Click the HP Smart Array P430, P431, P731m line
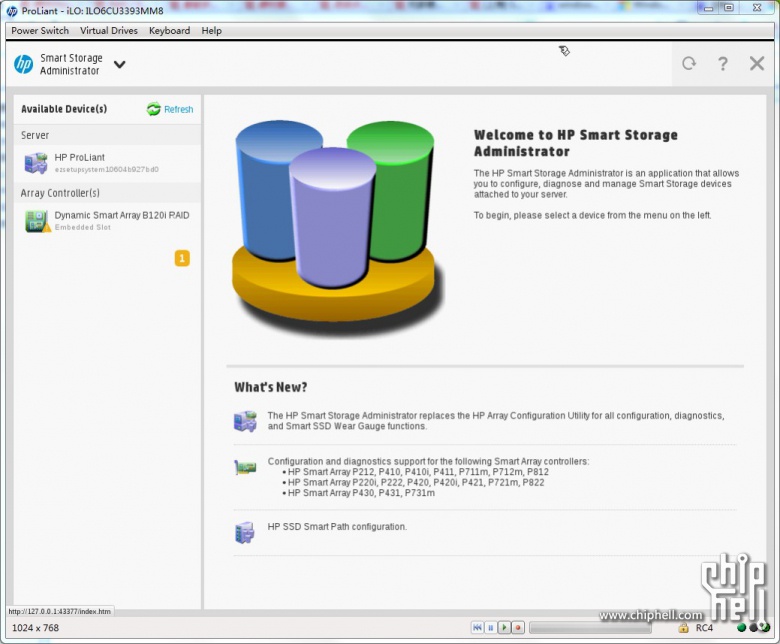The width and height of the screenshot is (780, 644). (361, 493)
